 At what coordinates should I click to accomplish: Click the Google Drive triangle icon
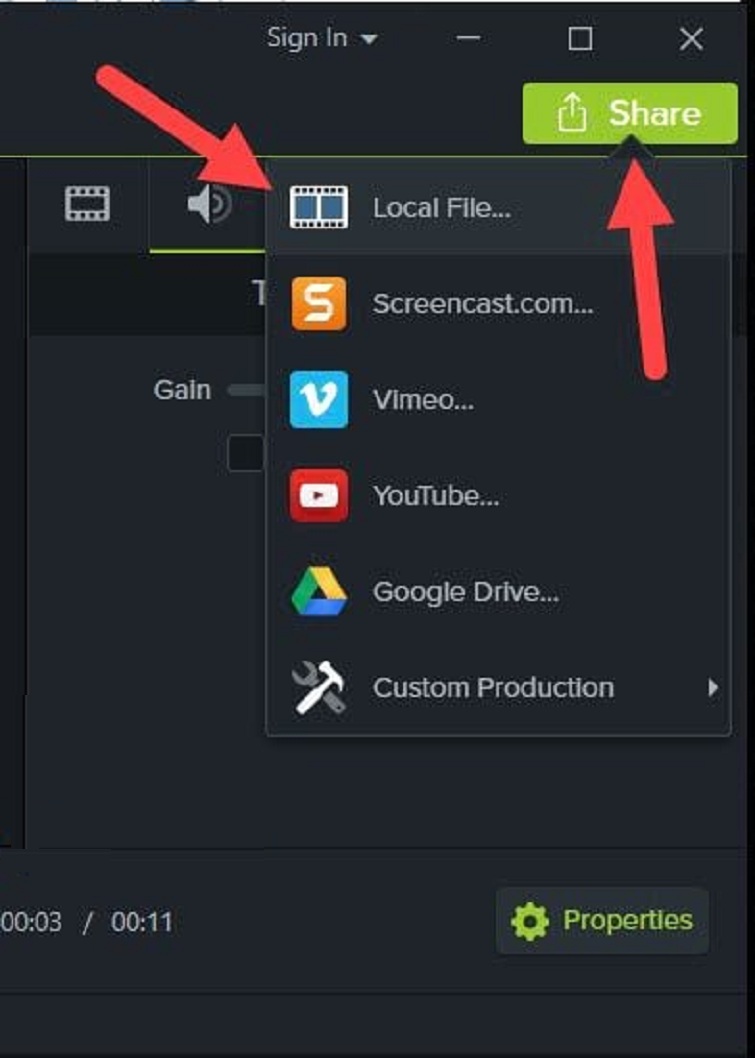pos(319,591)
